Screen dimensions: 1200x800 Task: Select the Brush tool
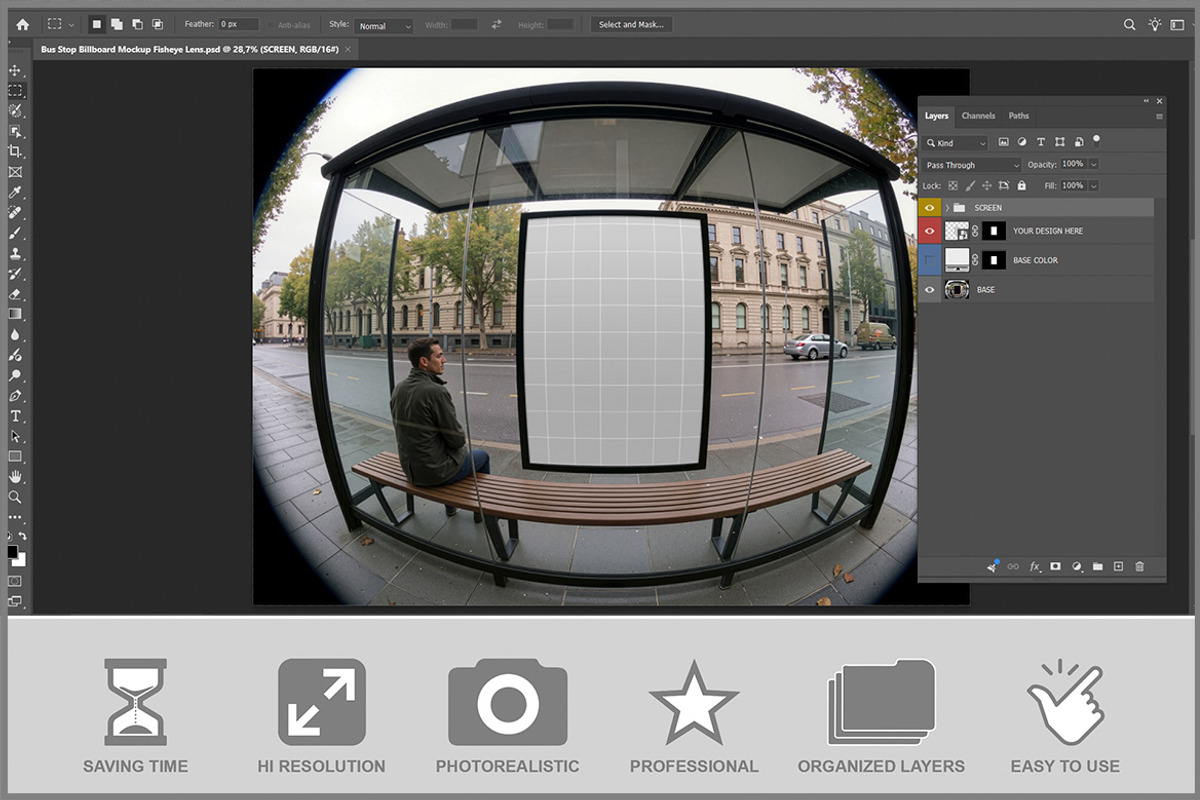click(15, 233)
